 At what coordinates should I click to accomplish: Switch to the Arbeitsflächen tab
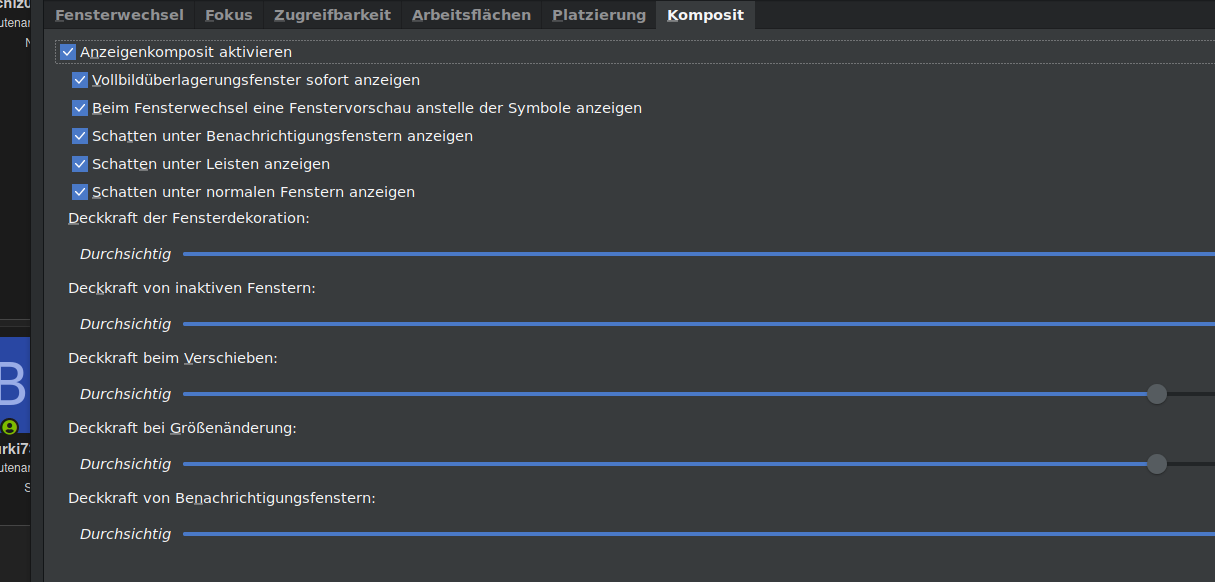[x=470, y=14]
